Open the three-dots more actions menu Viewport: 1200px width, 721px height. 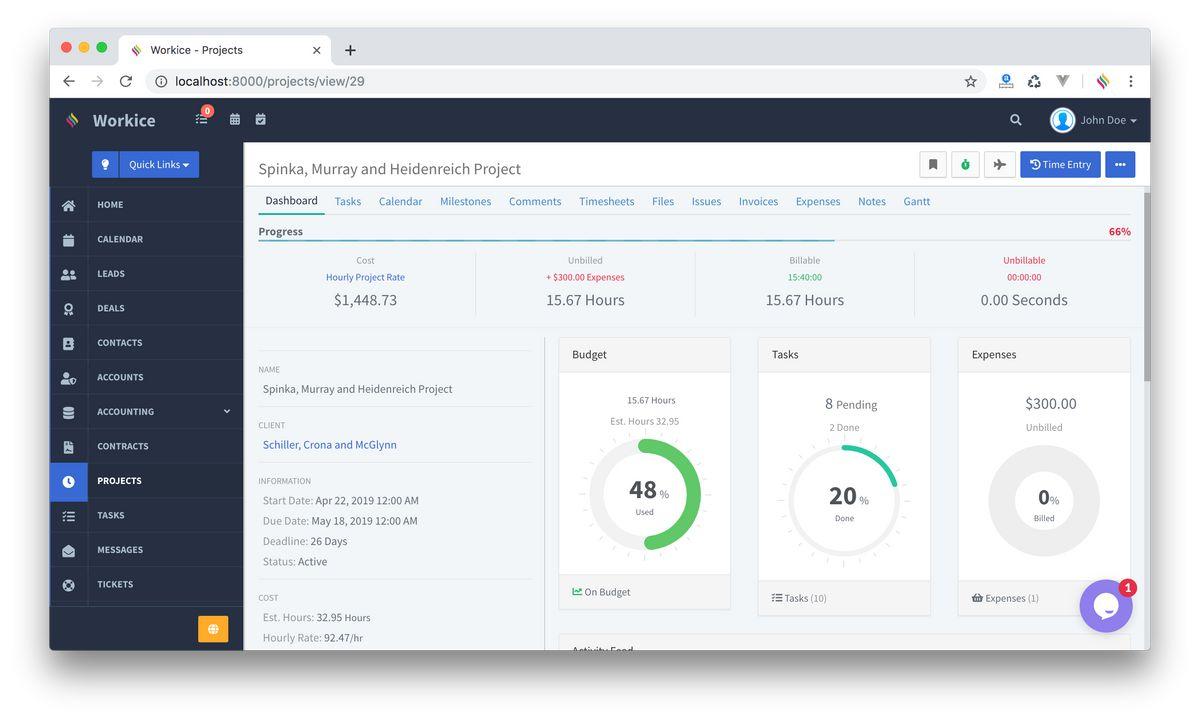click(1120, 165)
